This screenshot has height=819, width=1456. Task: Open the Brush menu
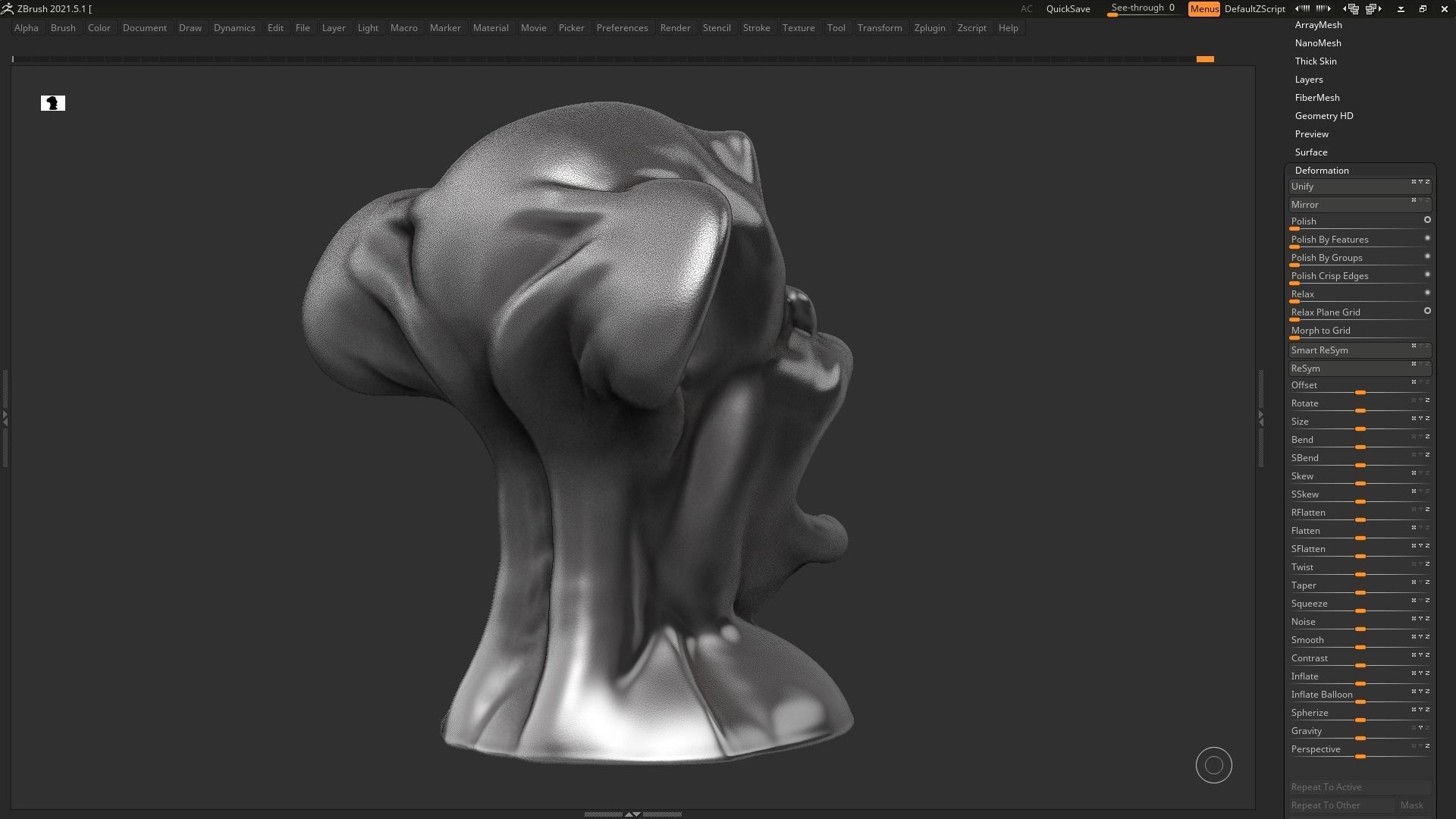point(63,28)
